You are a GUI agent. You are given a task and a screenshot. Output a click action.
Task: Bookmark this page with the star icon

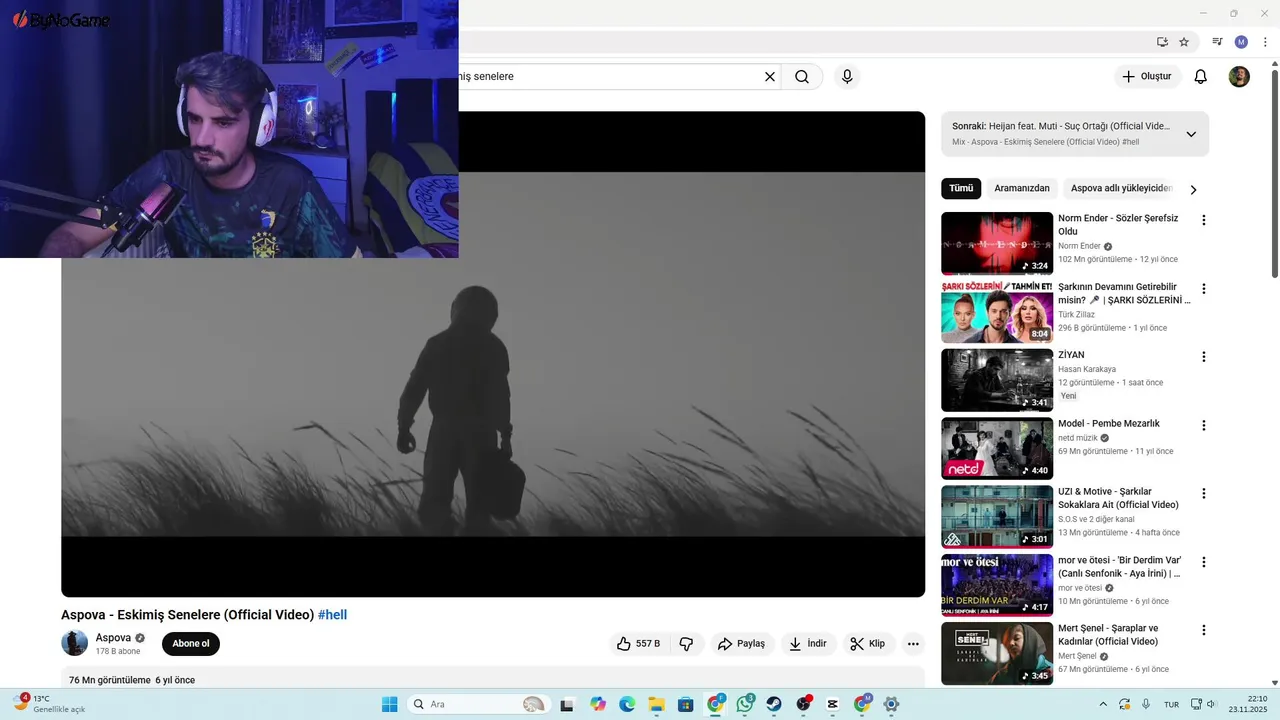pos(1184,42)
